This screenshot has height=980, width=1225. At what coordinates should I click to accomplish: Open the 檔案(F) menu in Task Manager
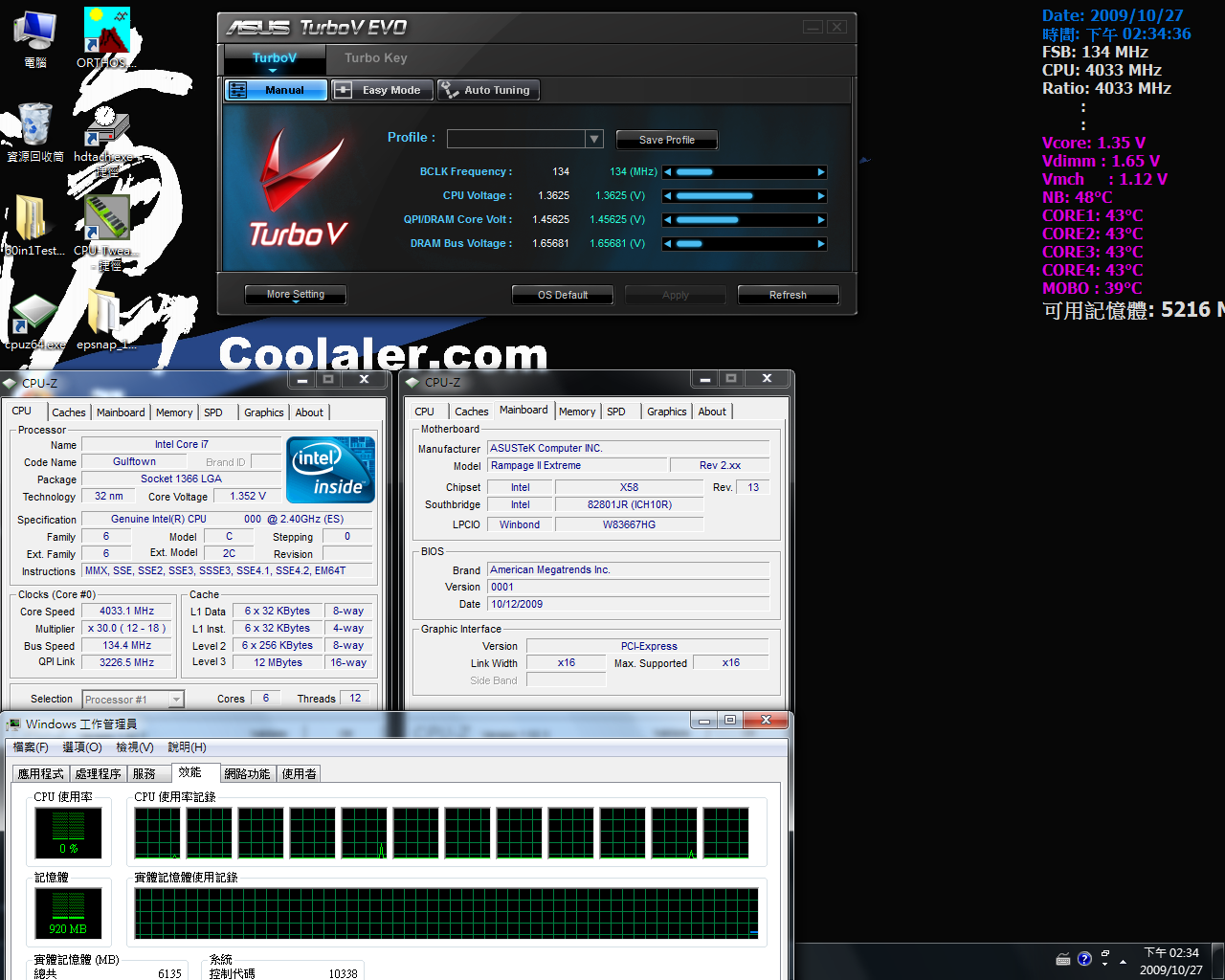(31, 747)
